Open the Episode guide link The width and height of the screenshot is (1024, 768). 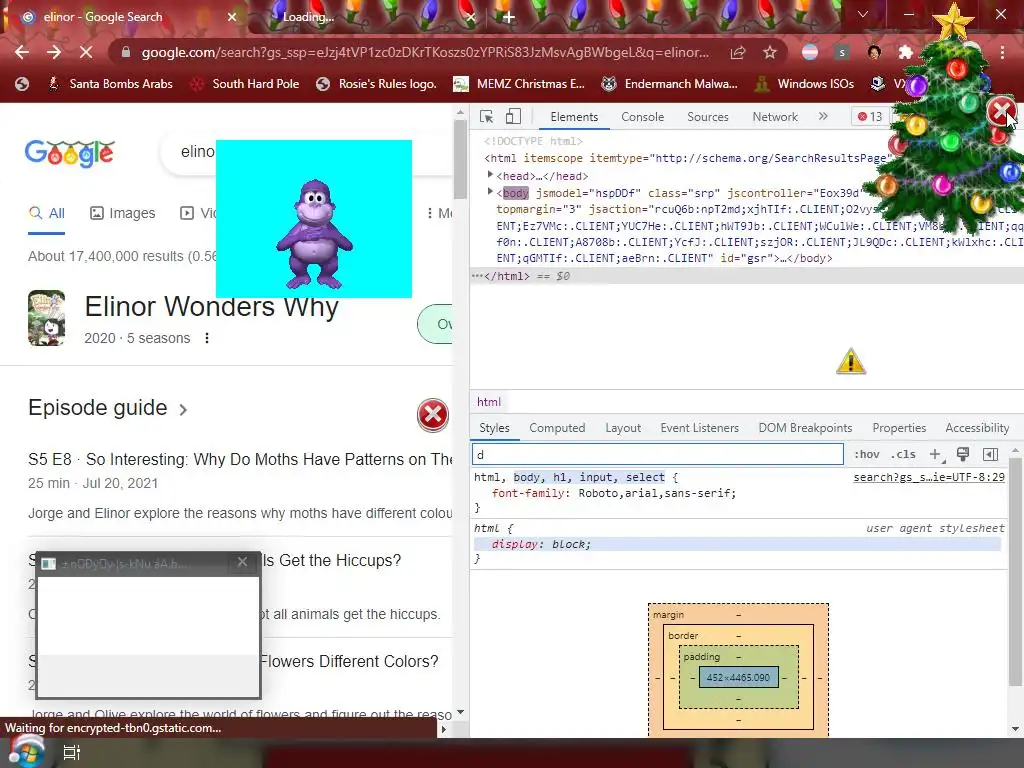[108, 408]
